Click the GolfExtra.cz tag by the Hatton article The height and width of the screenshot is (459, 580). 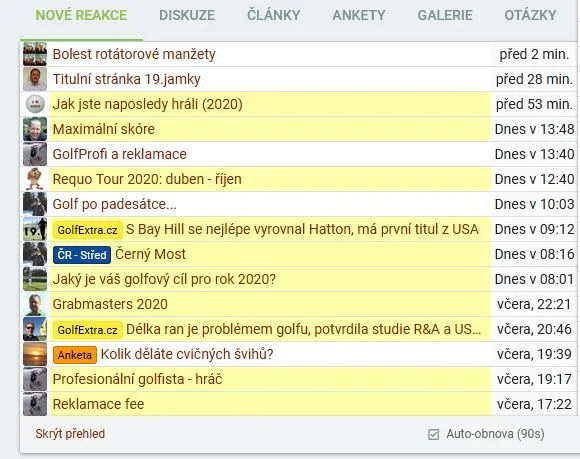tap(88, 230)
